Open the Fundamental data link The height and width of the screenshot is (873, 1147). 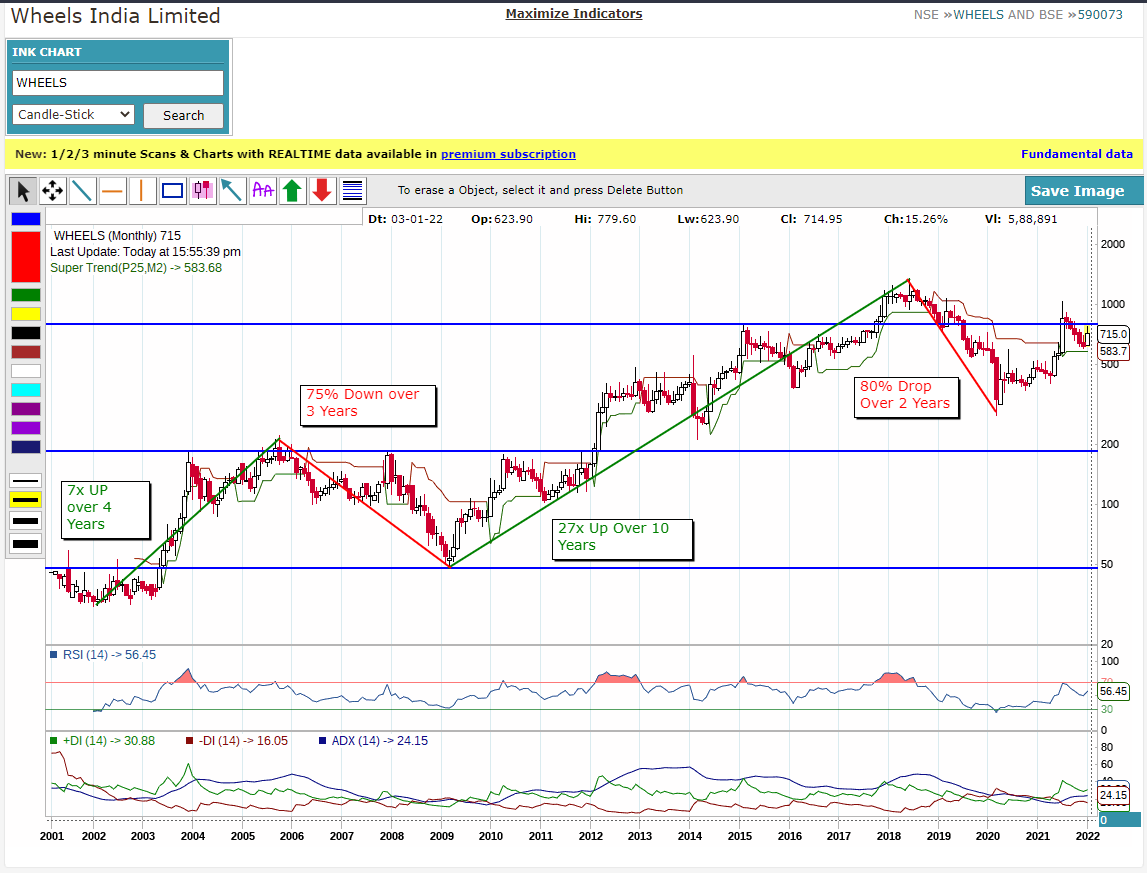click(x=1077, y=154)
